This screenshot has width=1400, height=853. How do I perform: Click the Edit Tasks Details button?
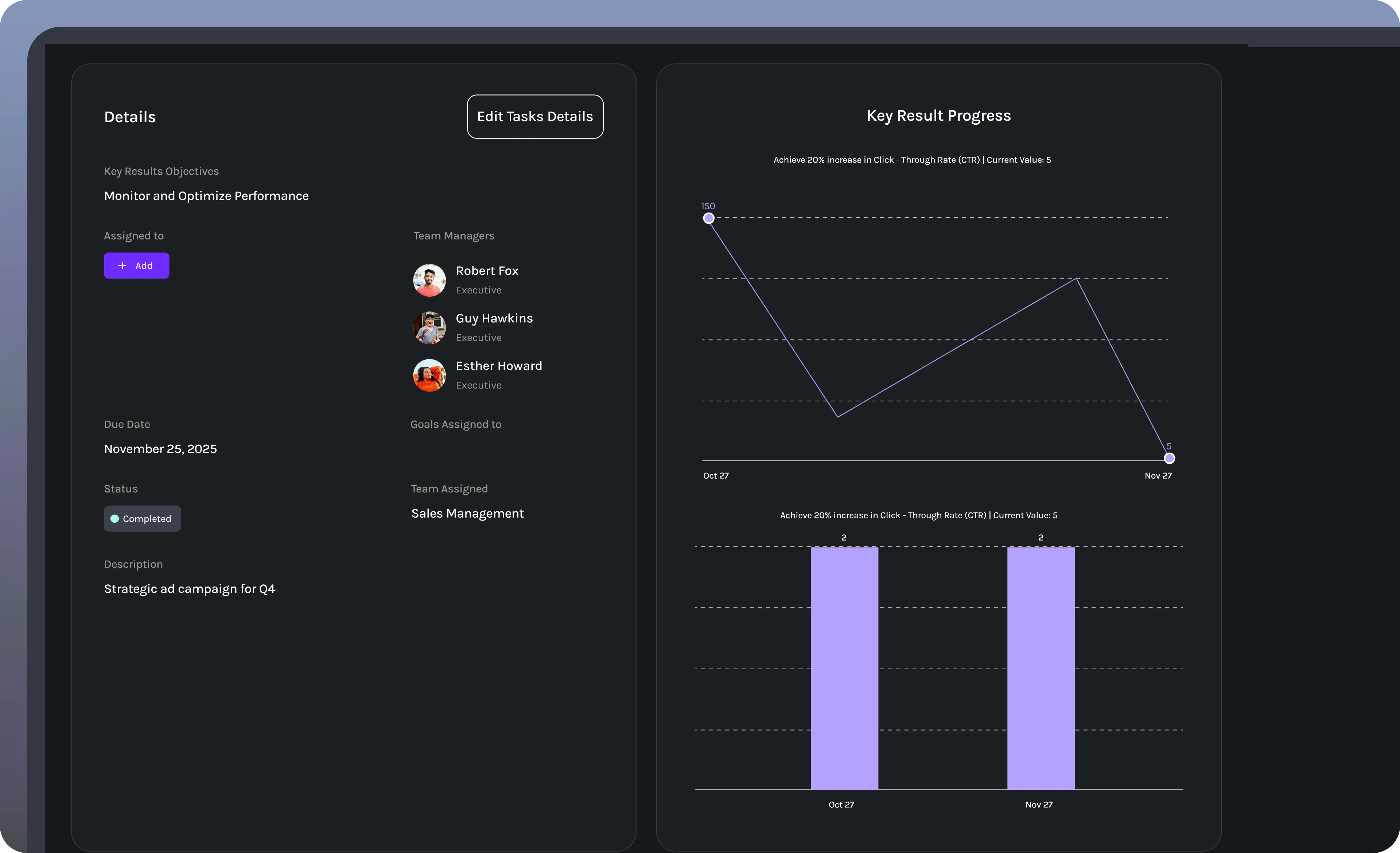(534, 116)
